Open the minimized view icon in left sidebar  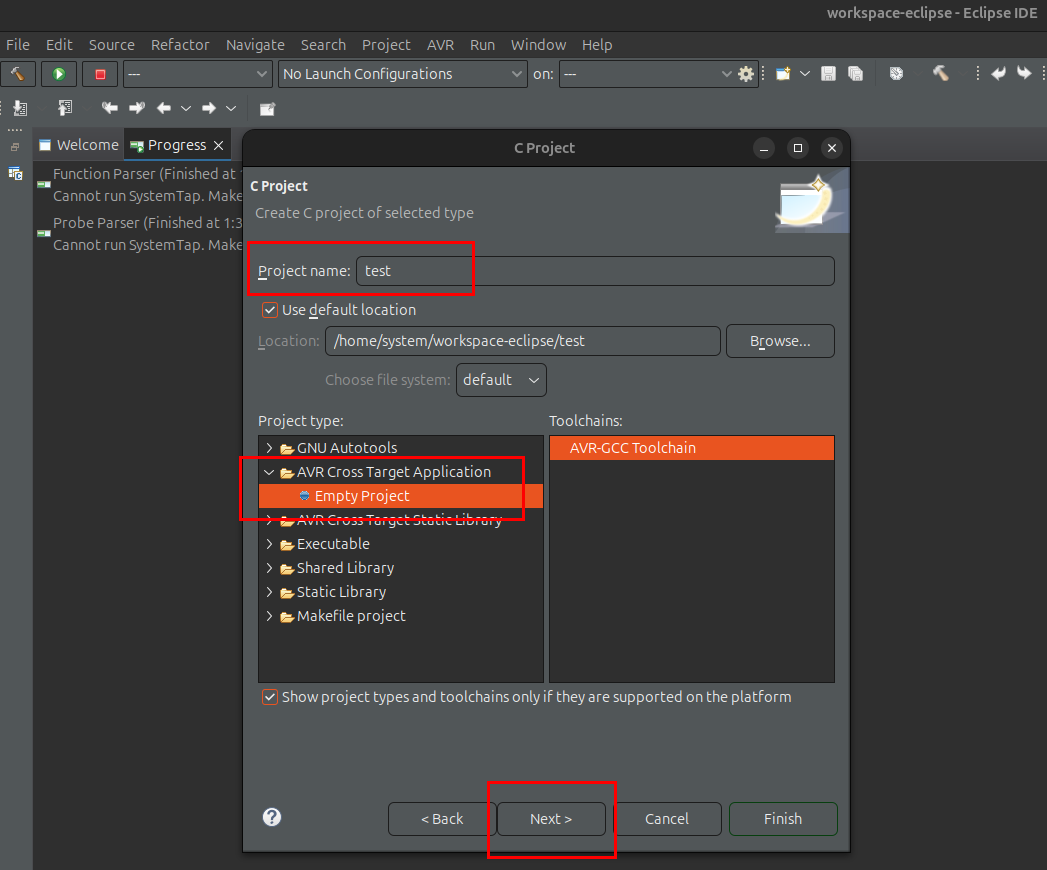coord(15,174)
